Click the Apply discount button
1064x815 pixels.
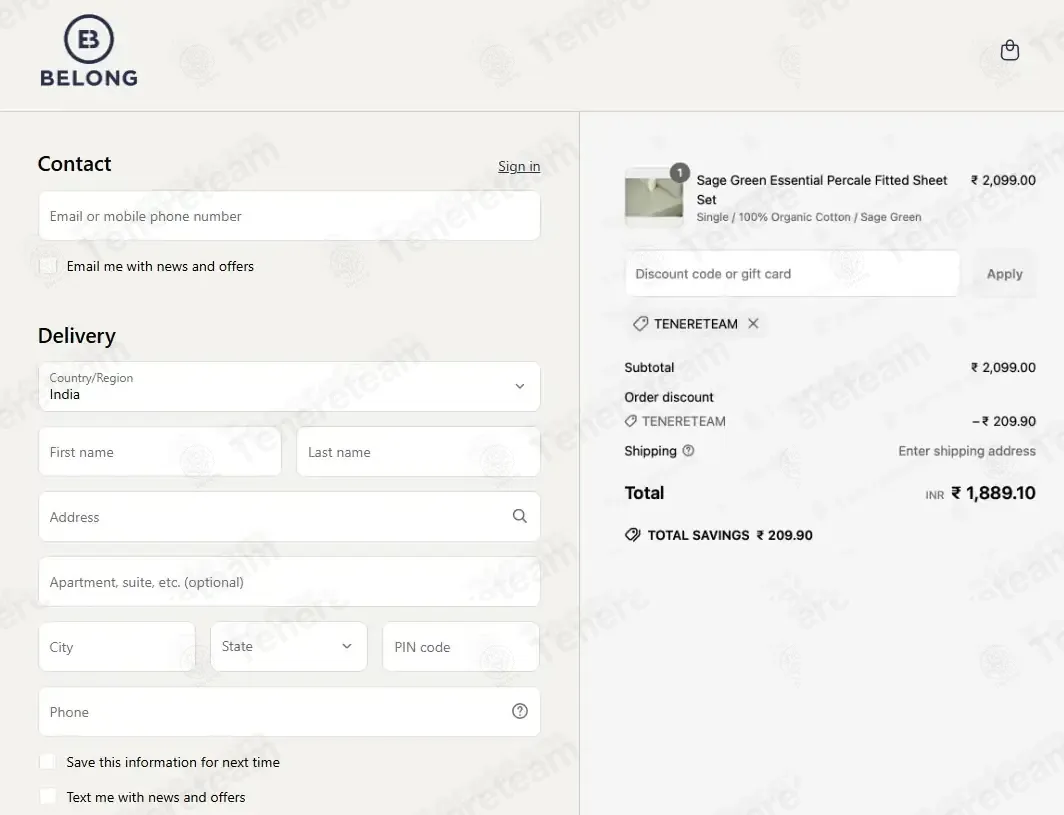[1004, 273]
